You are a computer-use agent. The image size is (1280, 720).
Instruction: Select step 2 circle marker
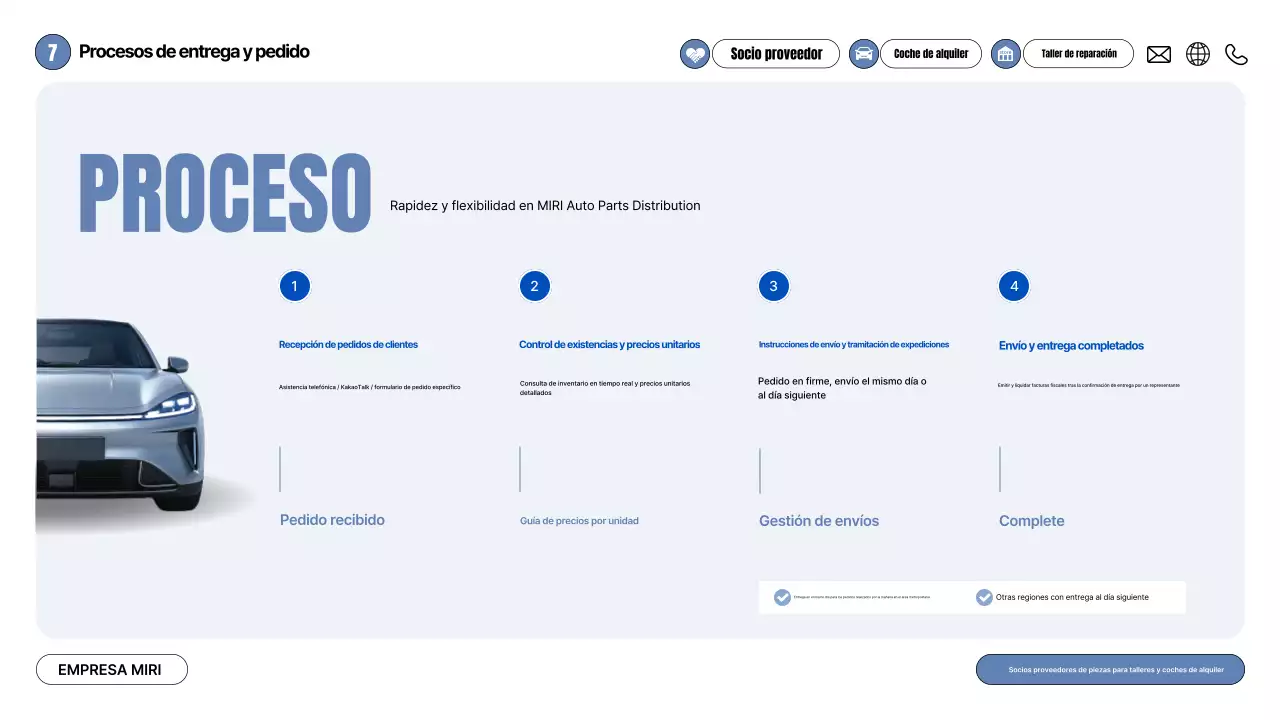535,287
